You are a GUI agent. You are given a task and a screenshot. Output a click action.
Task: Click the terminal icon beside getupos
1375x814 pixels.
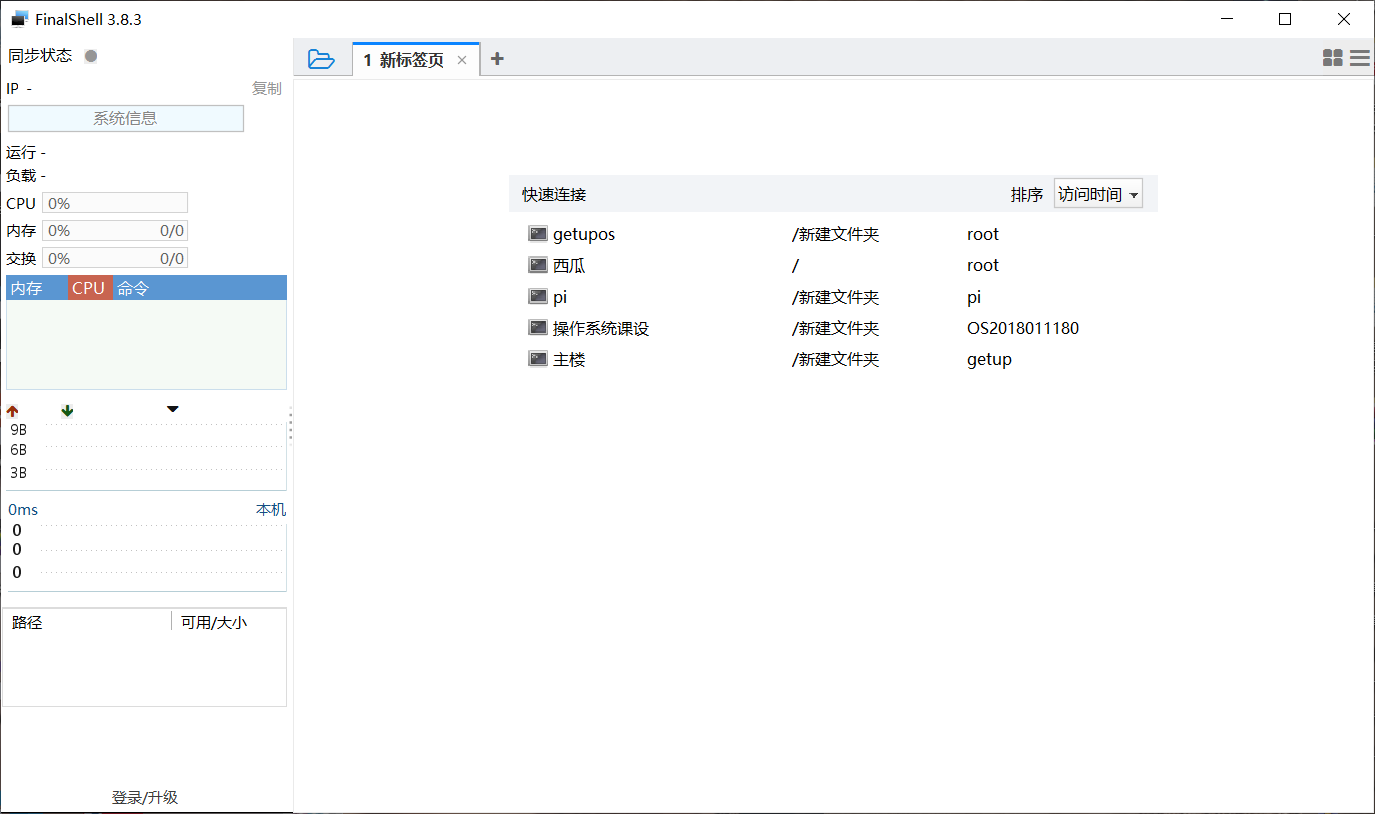point(537,233)
